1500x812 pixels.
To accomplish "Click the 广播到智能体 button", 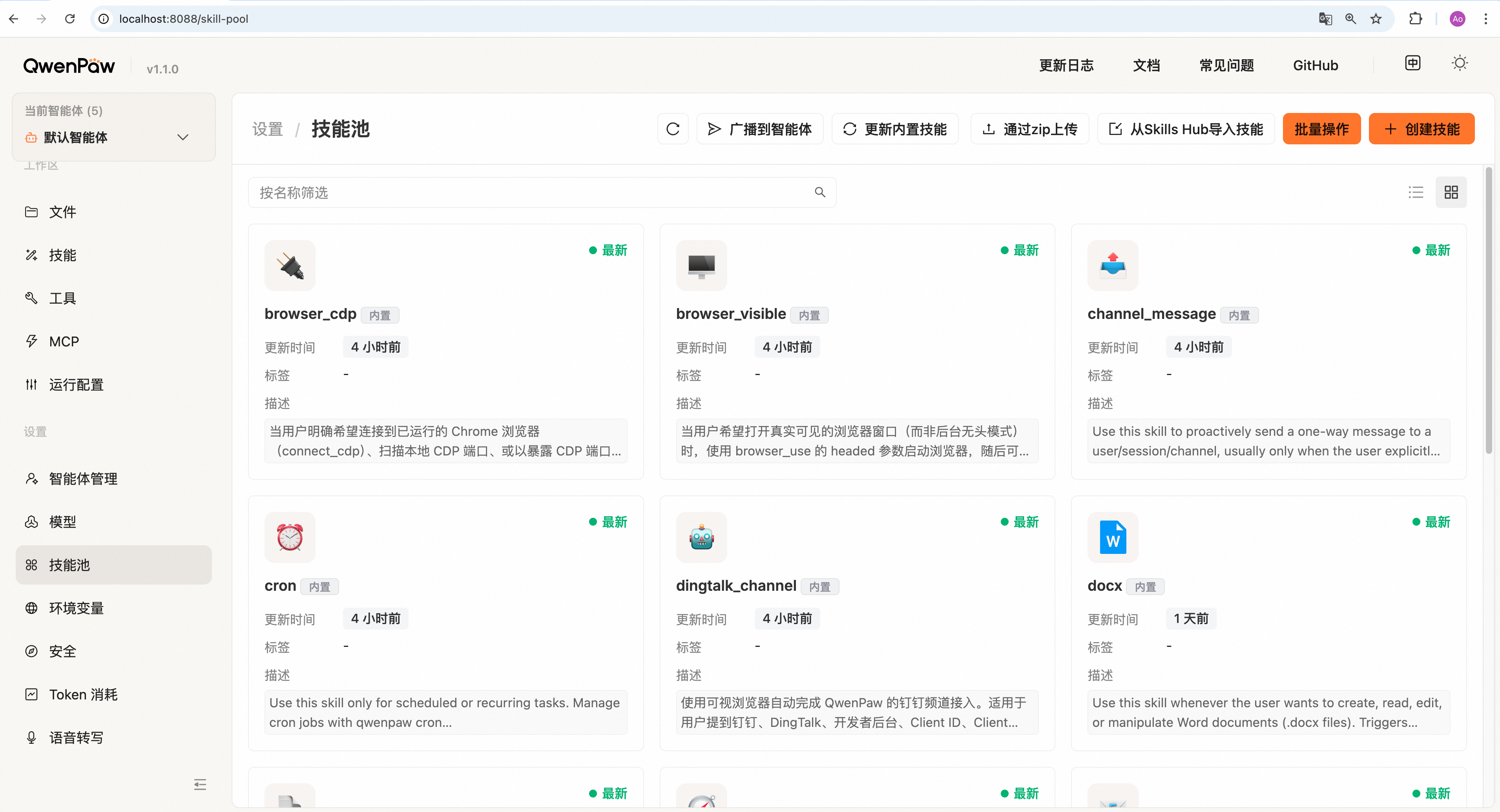I will point(760,129).
